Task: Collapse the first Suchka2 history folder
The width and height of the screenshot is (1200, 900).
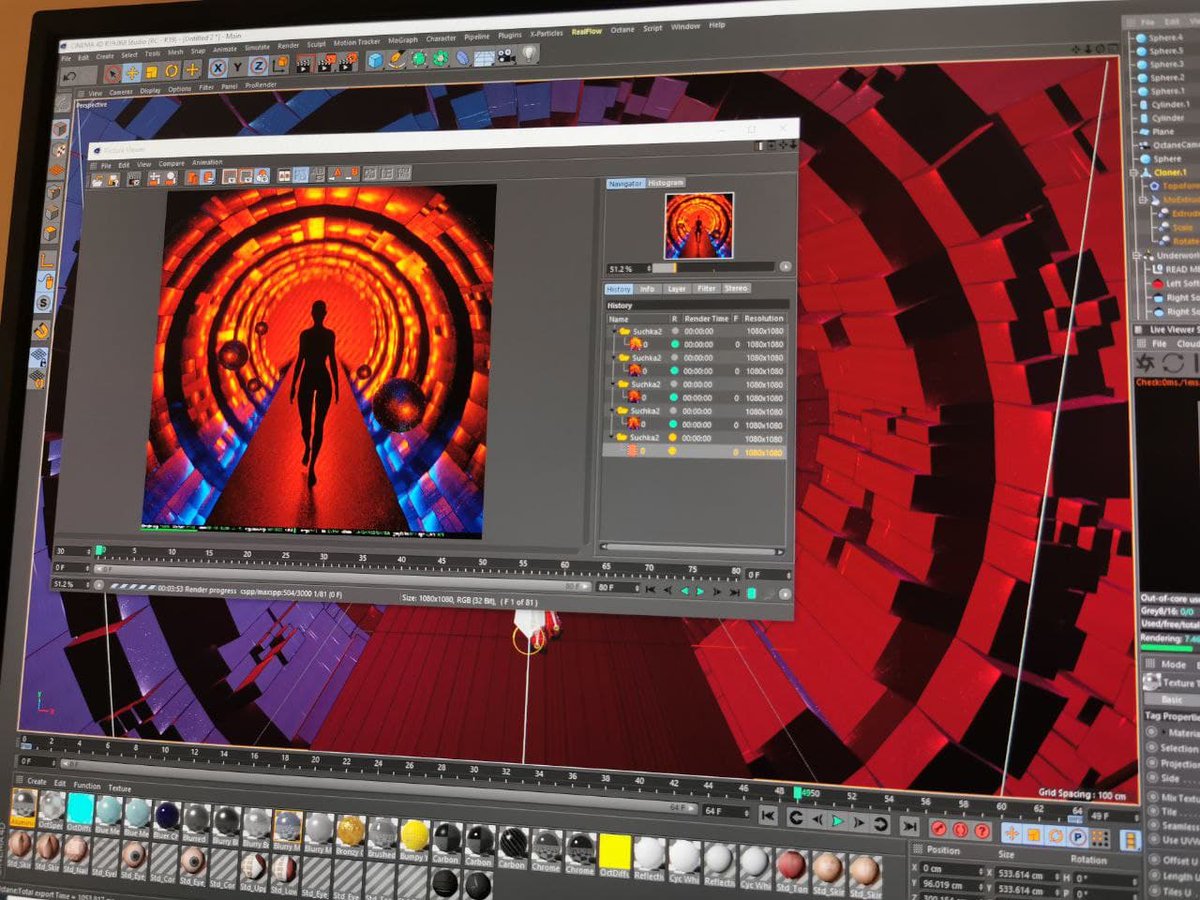Action: tap(614, 330)
